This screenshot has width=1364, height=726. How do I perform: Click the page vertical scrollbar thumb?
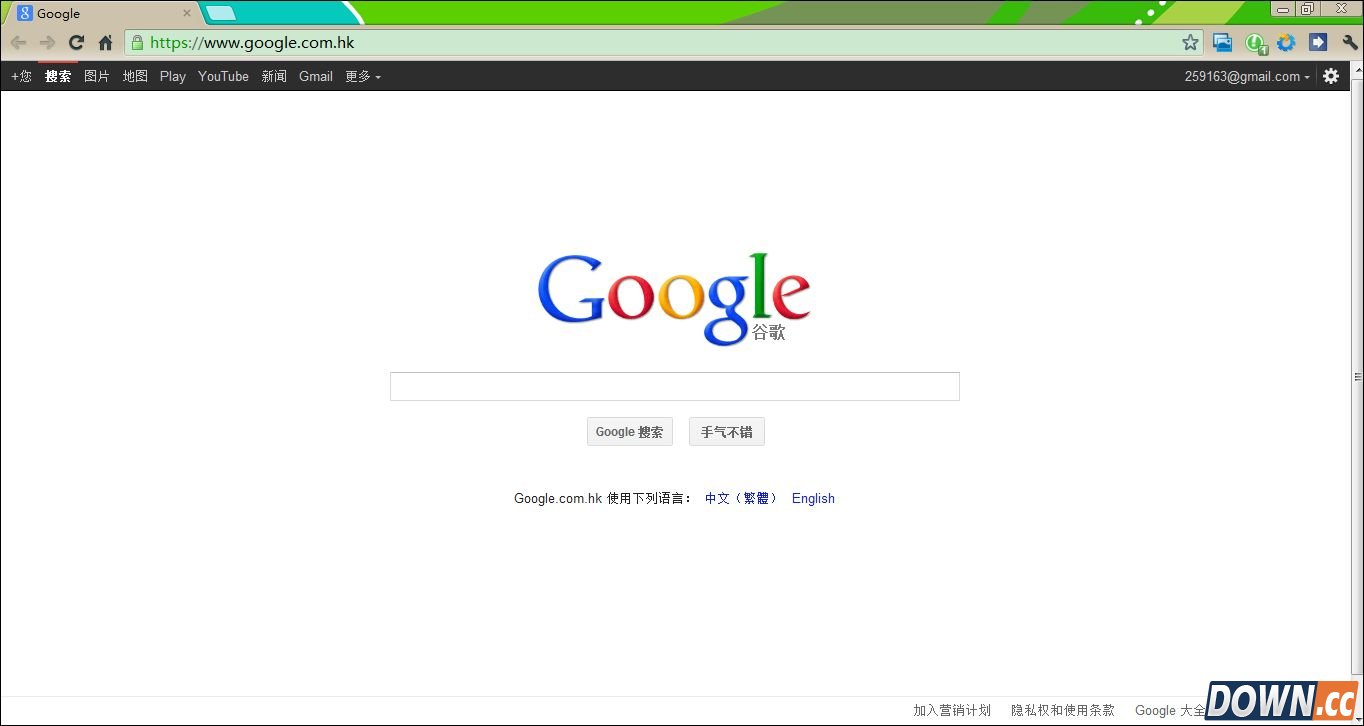1357,377
